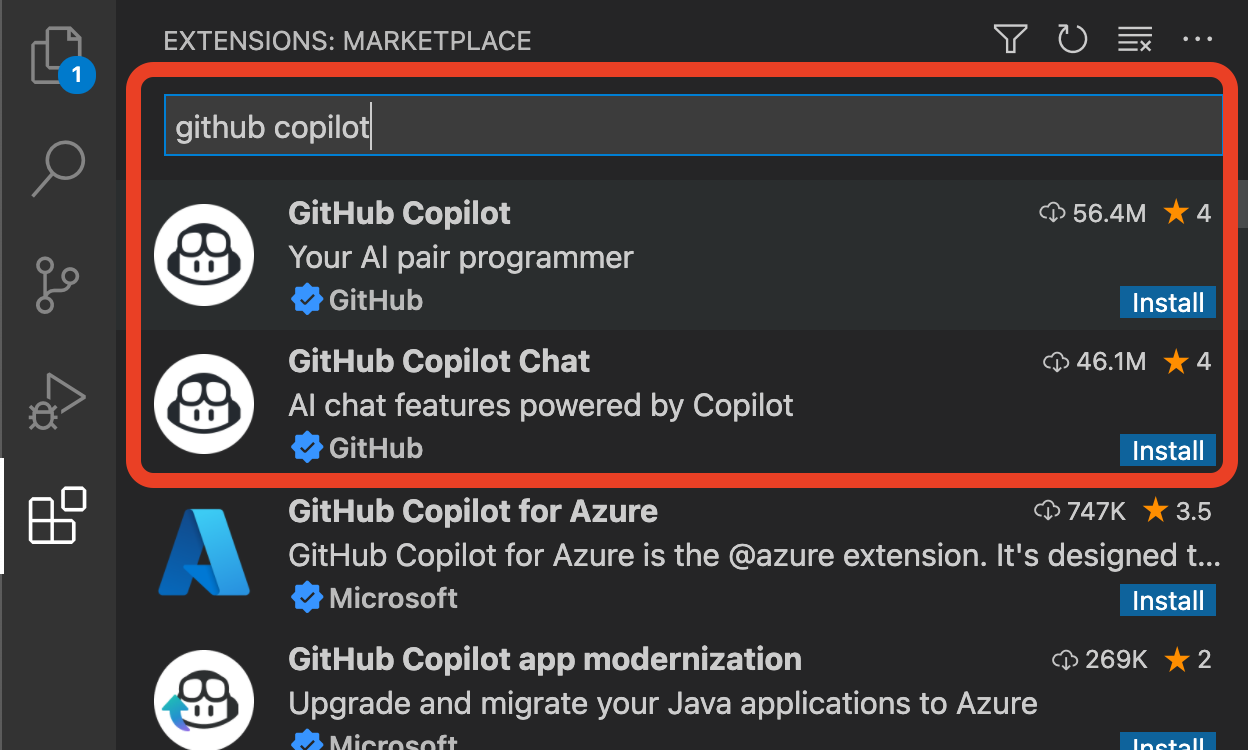1248x750 pixels.
Task: Click the GitHub Copilot app modernization icon
Action: [204, 700]
